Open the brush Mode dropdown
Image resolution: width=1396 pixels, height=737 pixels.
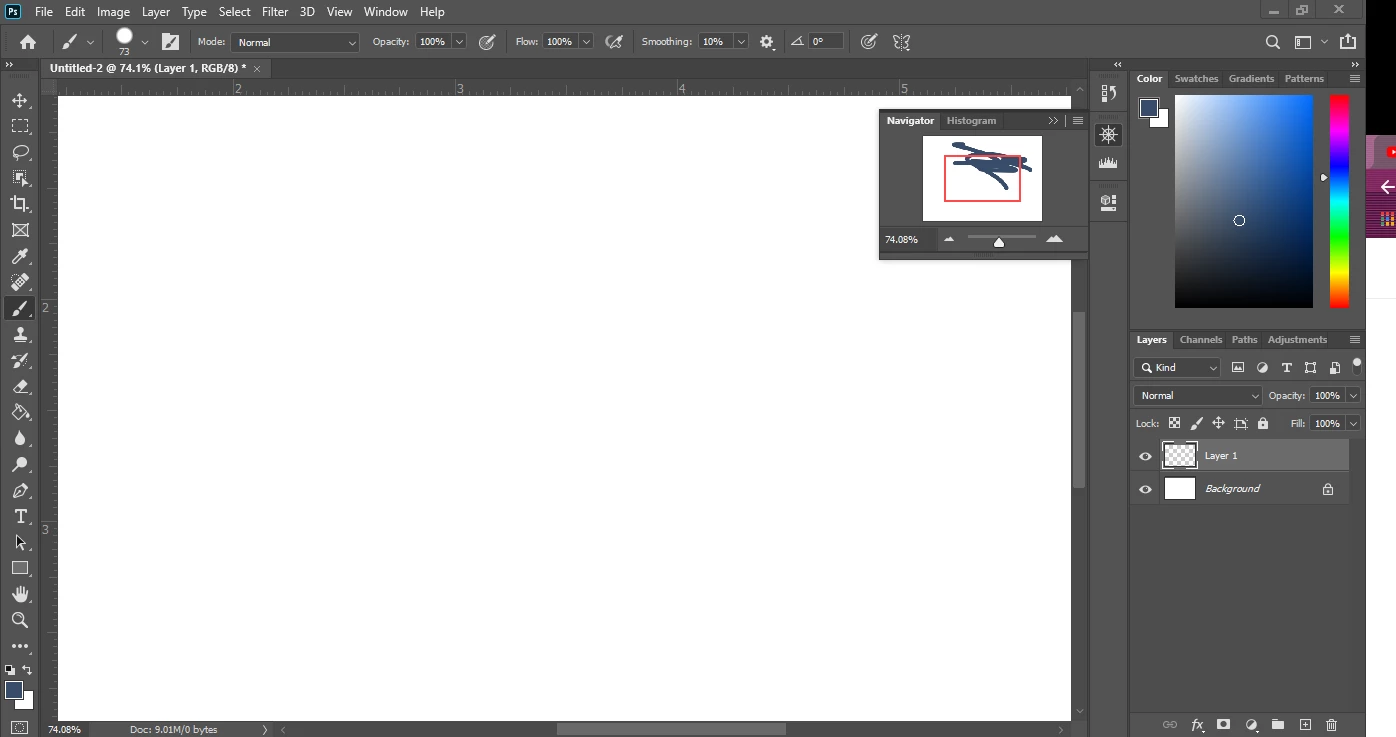[x=295, y=42]
